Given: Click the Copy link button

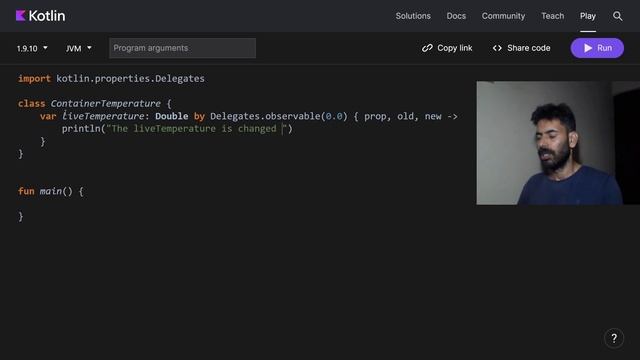Looking at the screenshot, I should click(447, 48).
